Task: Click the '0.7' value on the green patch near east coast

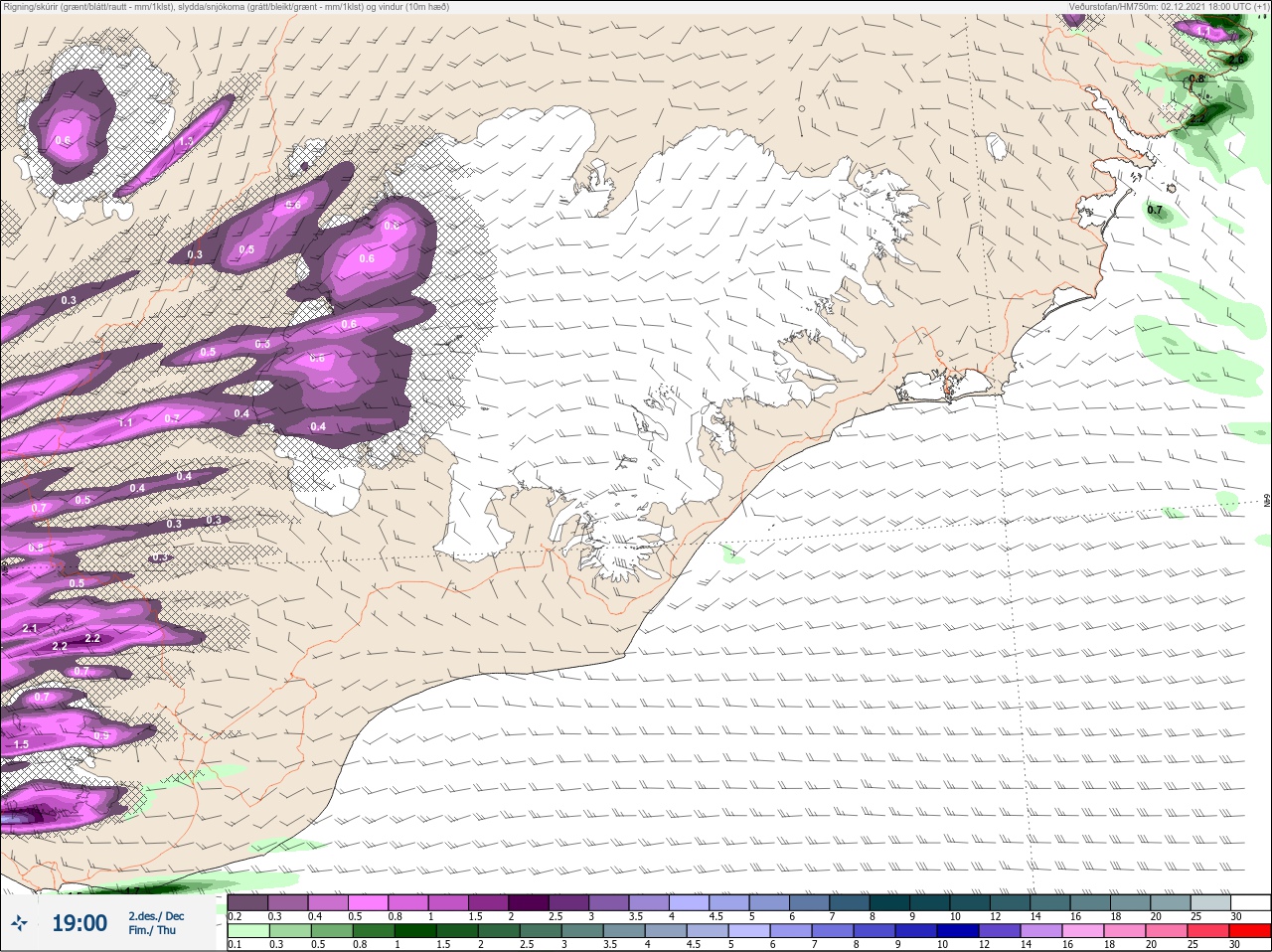Action: 1155,210
